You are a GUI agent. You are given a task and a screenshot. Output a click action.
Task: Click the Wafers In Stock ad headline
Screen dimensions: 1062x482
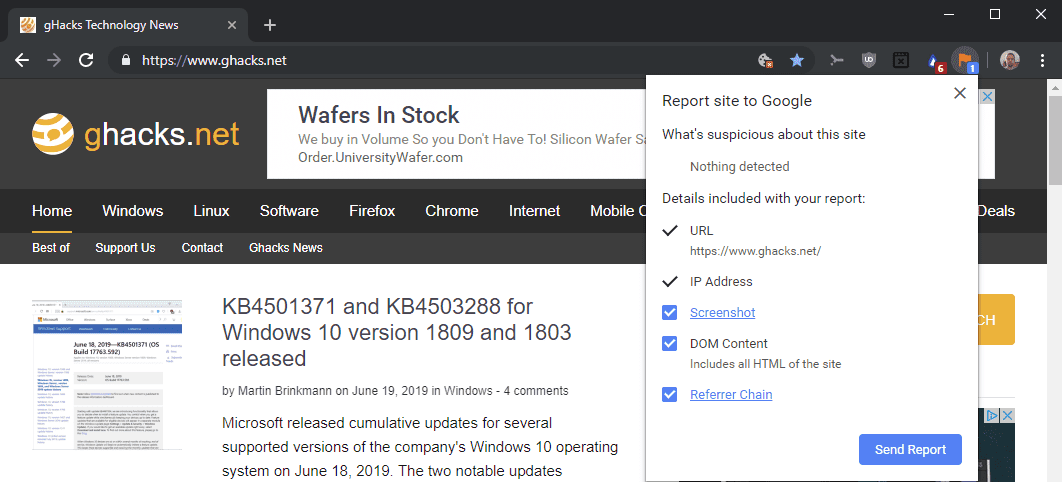[379, 114]
